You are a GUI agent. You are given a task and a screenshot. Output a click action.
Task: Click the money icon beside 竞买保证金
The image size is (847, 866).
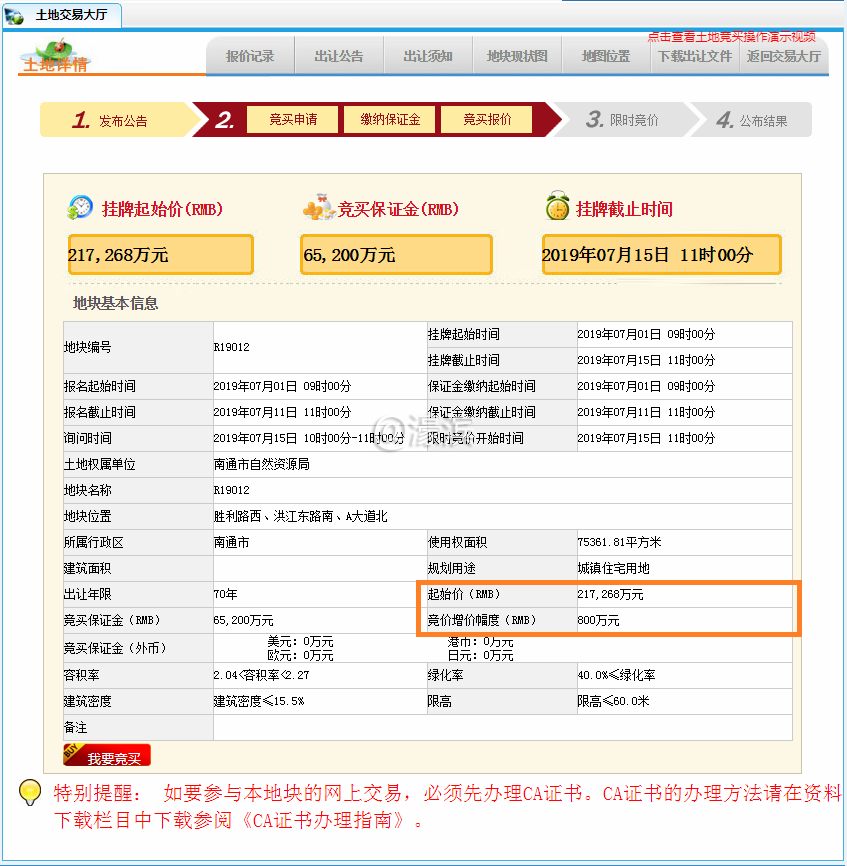318,208
